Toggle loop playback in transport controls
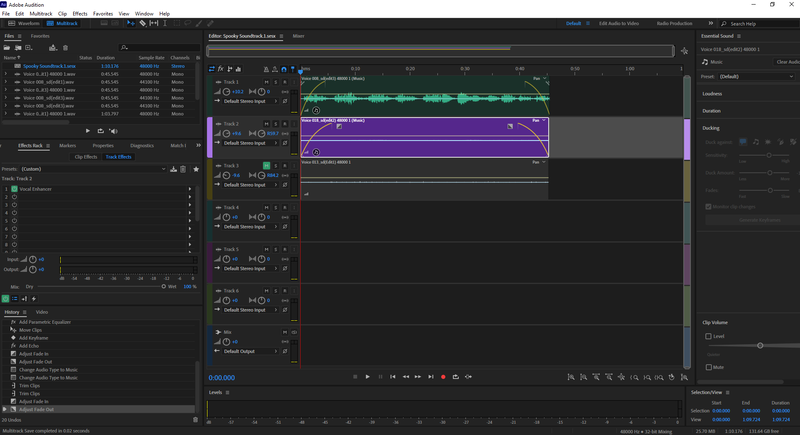 coord(456,377)
